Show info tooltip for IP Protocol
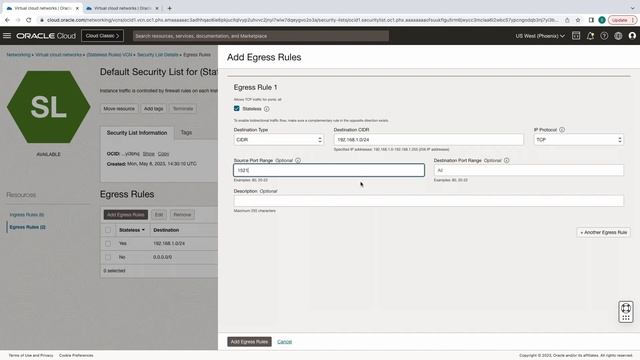The width and height of the screenshot is (640, 360). [562, 130]
